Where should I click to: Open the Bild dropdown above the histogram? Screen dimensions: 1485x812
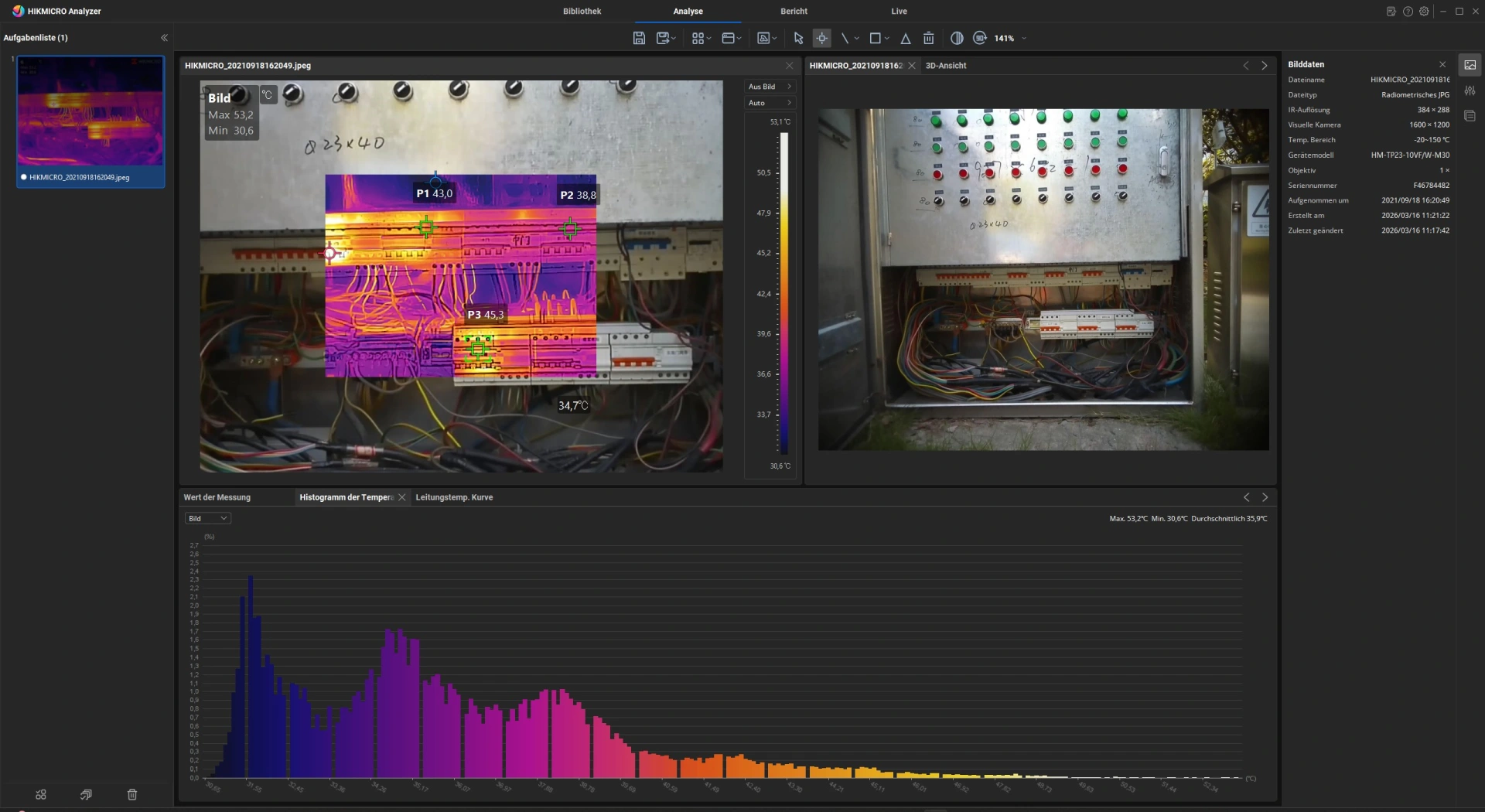(x=207, y=518)
